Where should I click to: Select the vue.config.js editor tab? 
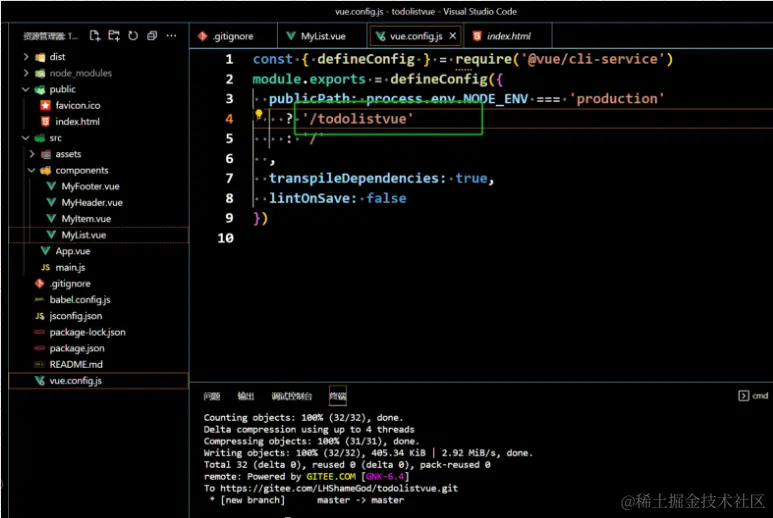415,36
